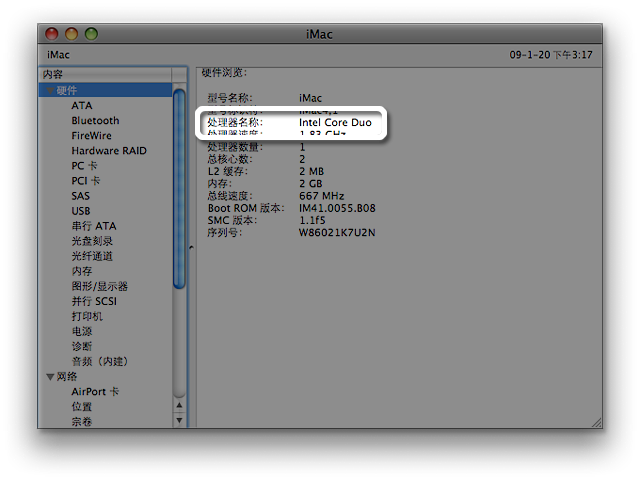This screenshot has height=480, width=640.
Task: Select the AirPort 卡 entry
Action: (95, 392)
